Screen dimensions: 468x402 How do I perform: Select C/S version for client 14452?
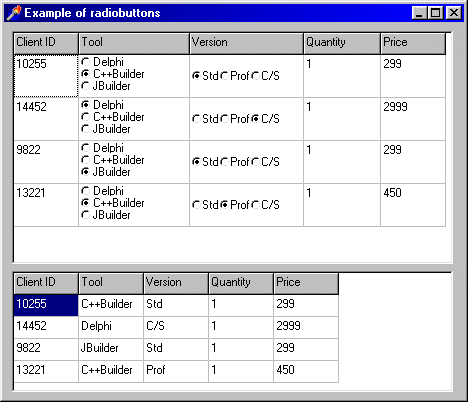(256, 119)
